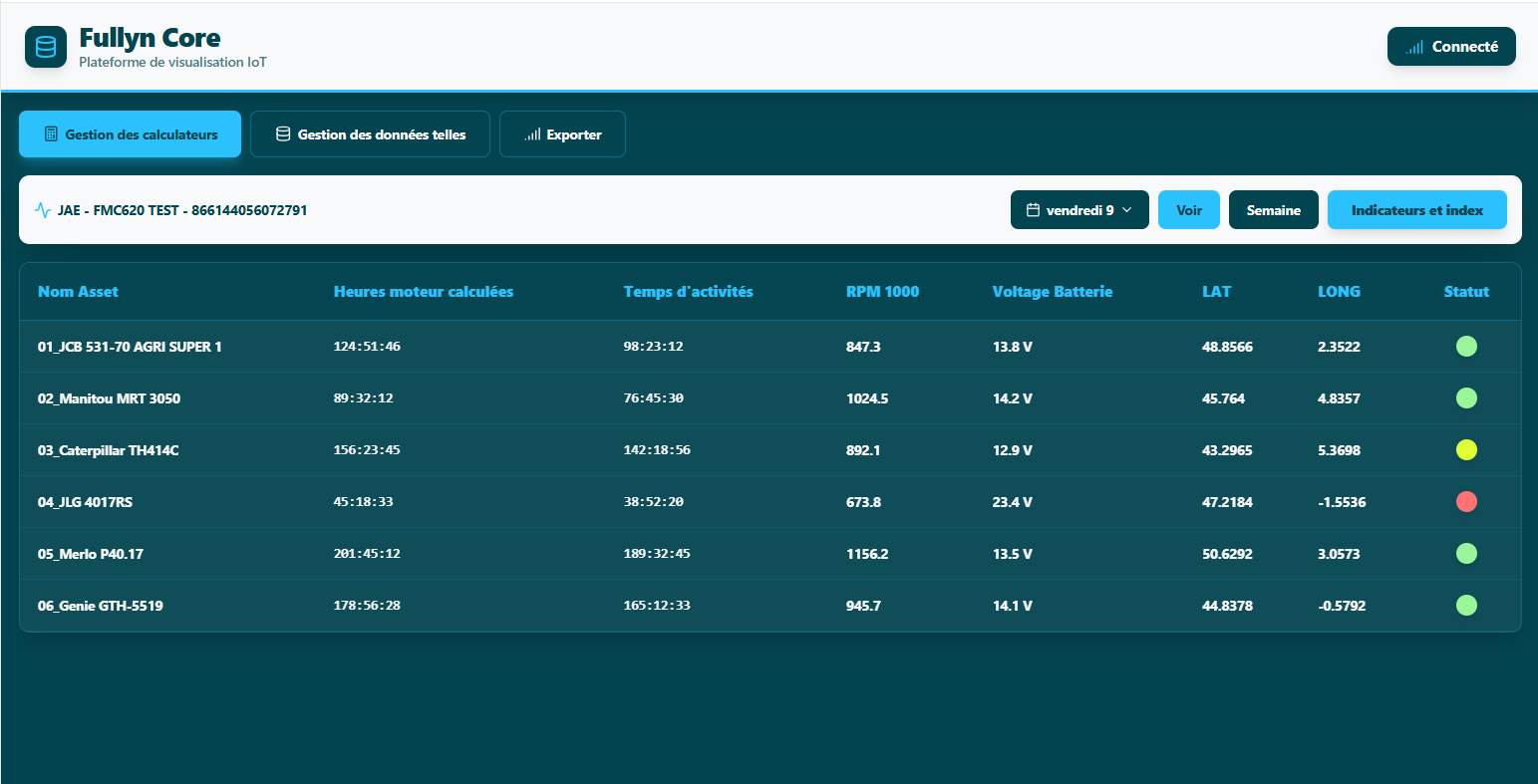Click RPM value 847.3

click(863, 347)
